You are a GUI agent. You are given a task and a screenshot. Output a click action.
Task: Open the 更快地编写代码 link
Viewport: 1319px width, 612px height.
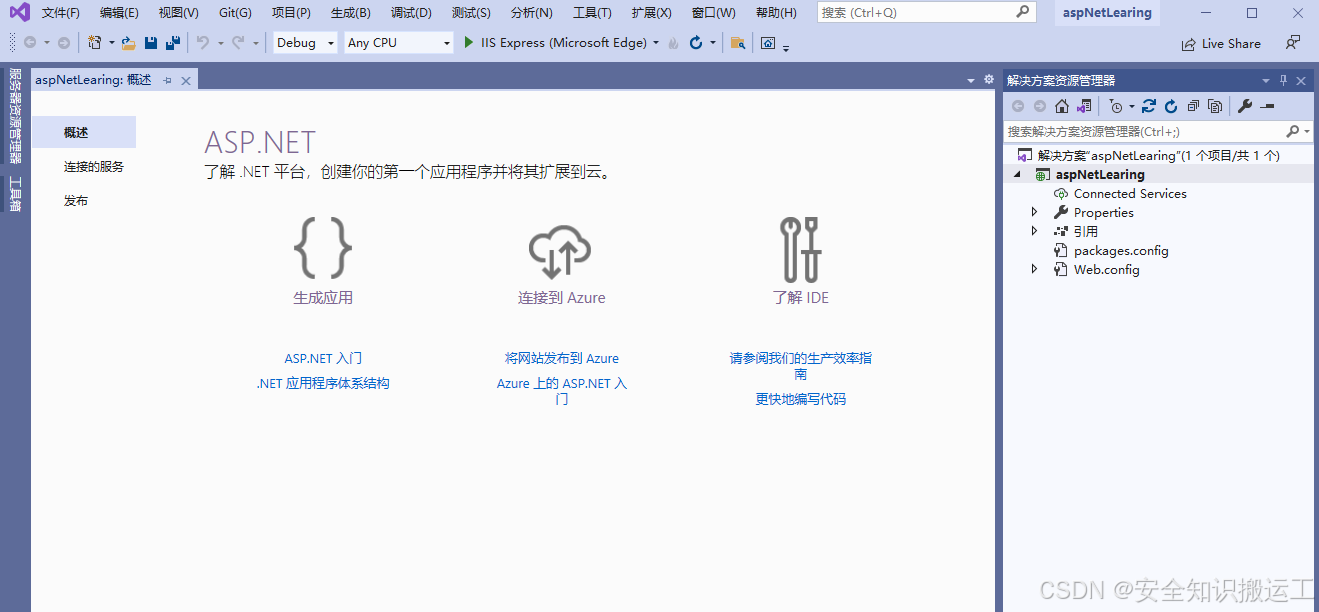click(x=801, y=399)
